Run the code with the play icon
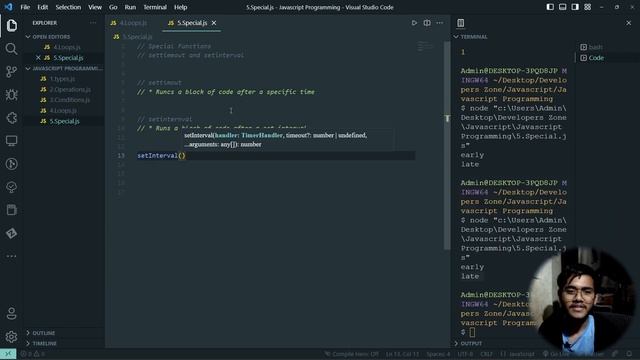Image resolution: width=640 pixels, height=360 pixels. 414,23
